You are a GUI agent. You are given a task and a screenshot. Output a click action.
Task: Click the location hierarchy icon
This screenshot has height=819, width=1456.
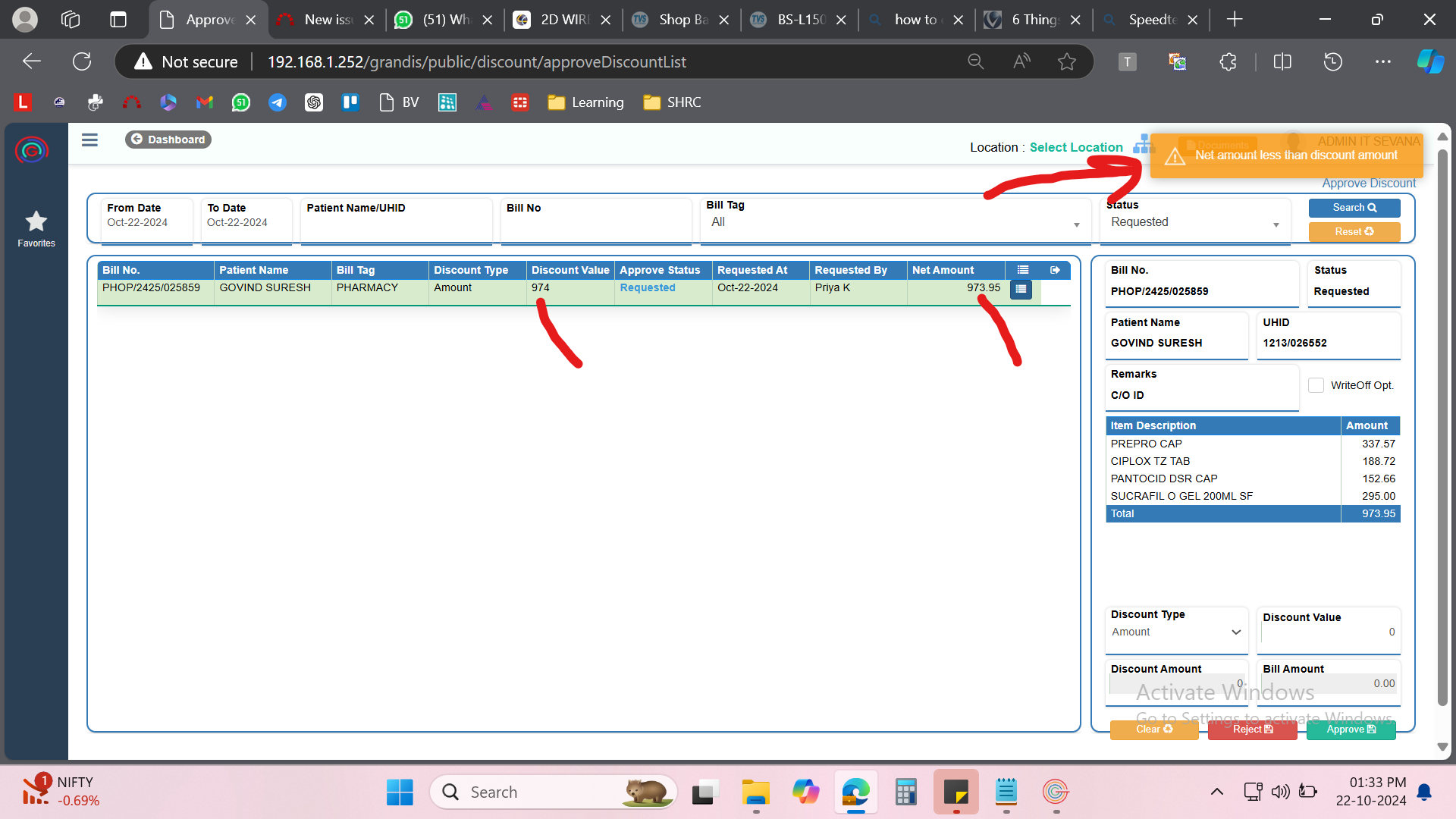coord(1141,145)
